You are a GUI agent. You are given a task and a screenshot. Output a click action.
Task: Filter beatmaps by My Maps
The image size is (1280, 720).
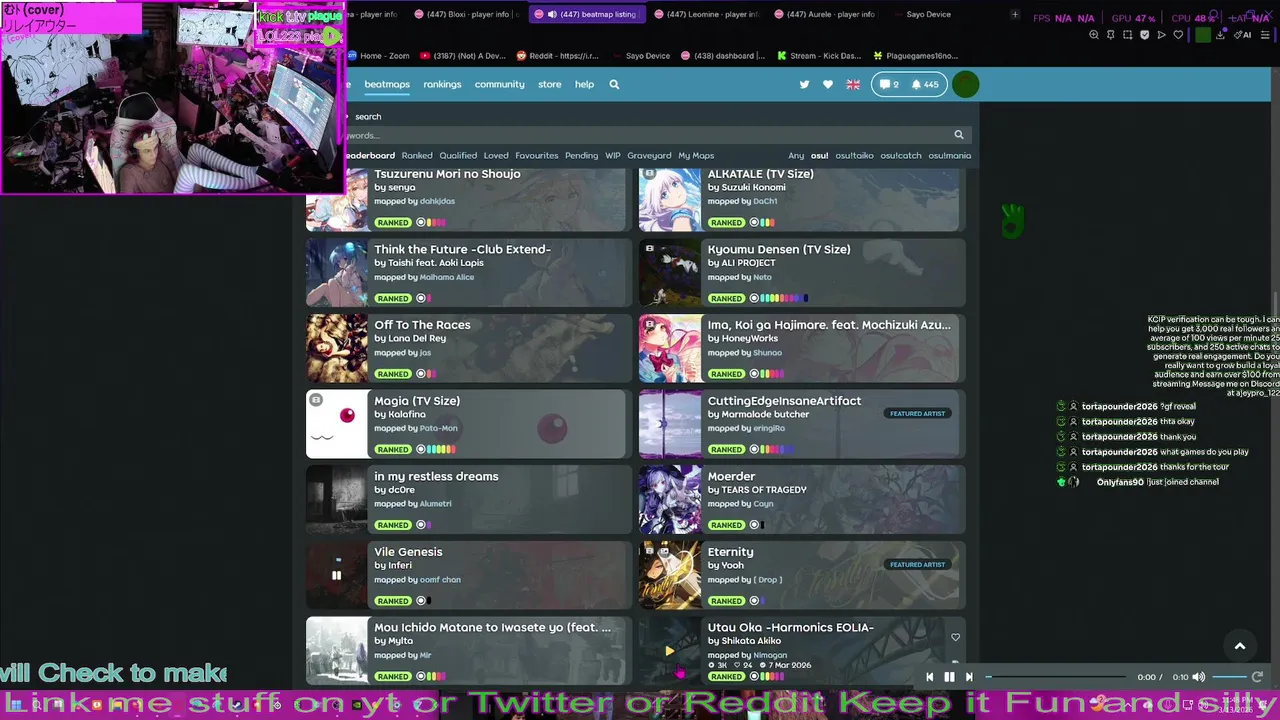point(696,156)
